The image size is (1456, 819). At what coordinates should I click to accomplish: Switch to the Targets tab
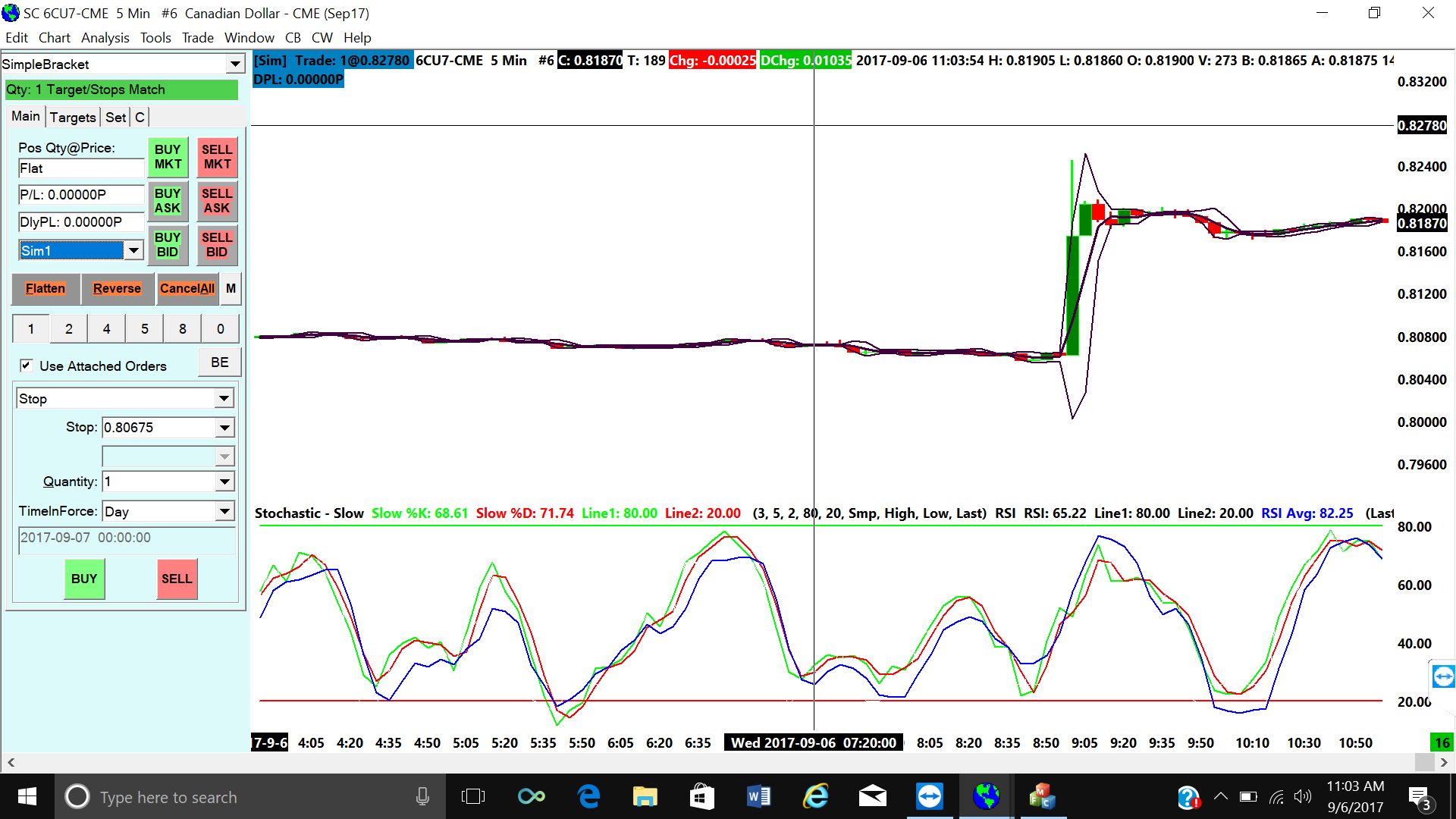point(73,117)
